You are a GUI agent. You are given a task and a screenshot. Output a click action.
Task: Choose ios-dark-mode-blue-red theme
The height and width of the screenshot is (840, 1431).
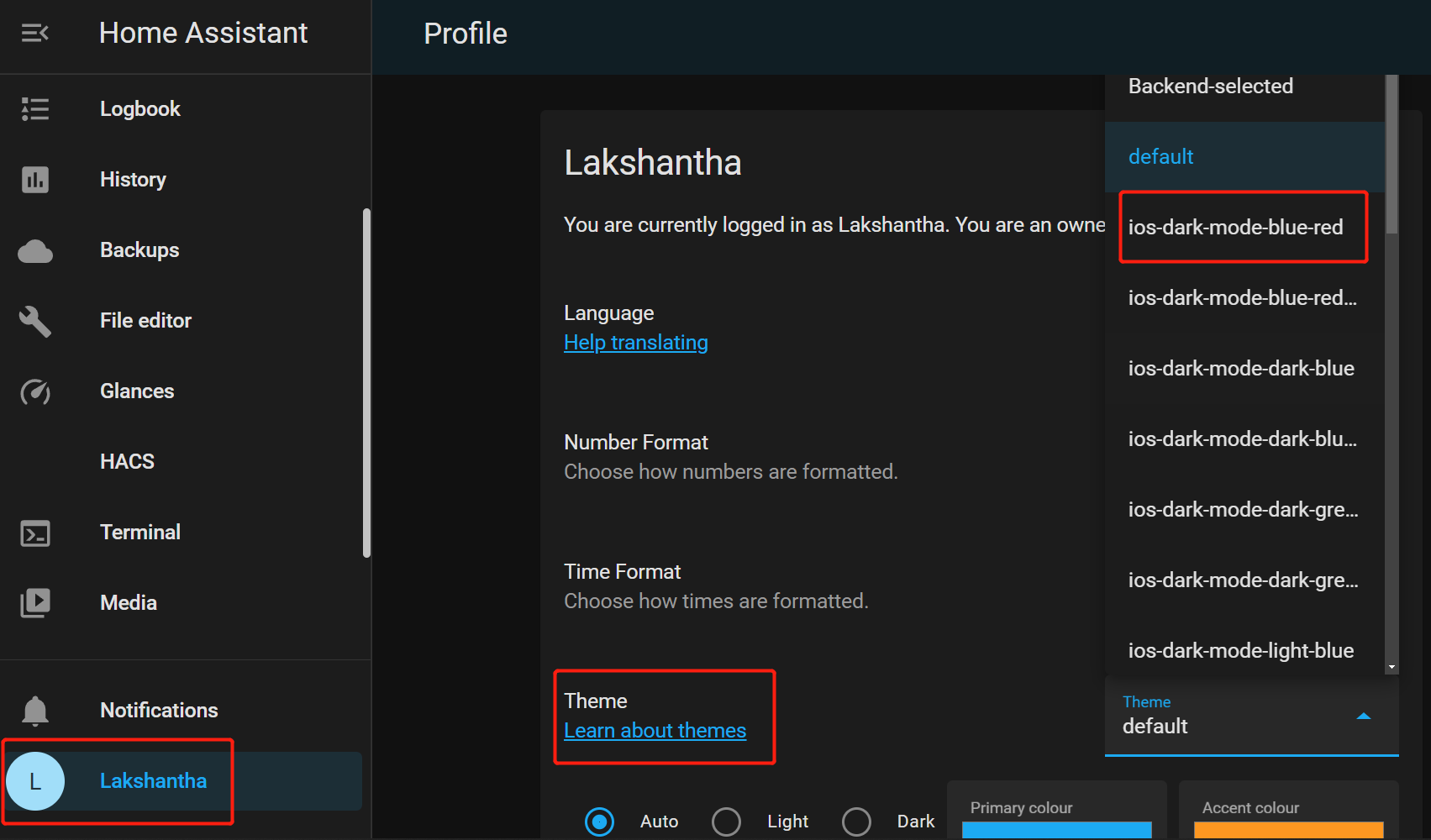[x=1244, y=228]
